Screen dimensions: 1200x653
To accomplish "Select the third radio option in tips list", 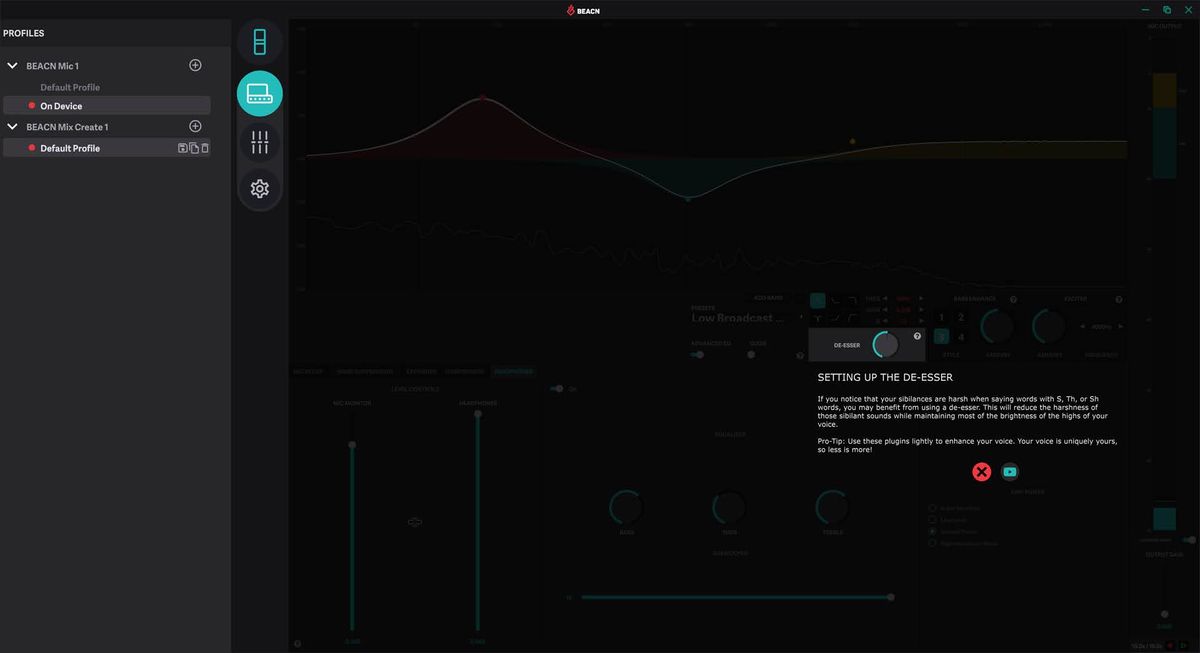I will 932,531.
